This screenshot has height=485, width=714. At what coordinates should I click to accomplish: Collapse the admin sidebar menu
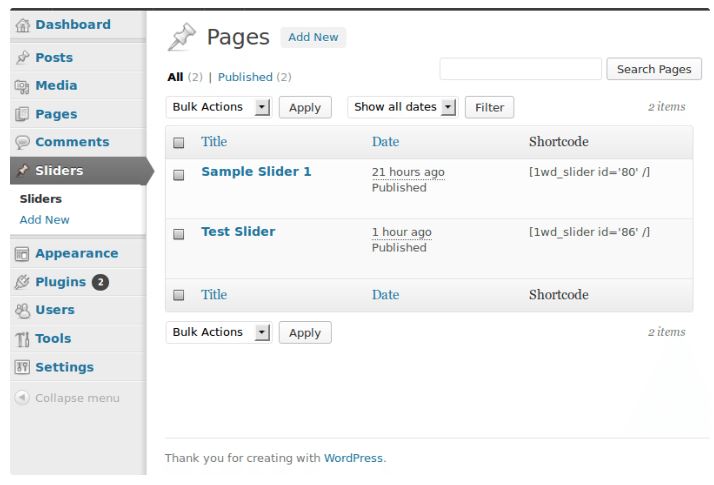pos(67,398)
